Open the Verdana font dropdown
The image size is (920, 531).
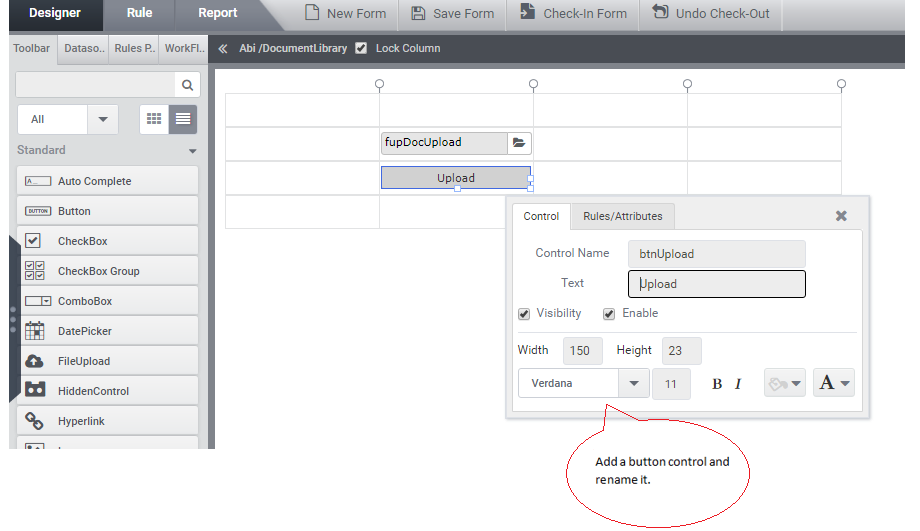point(633,383)
